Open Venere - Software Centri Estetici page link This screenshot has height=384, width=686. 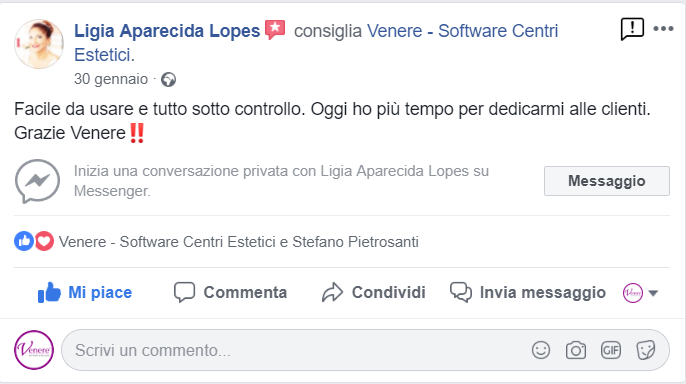tap(316, 43)
